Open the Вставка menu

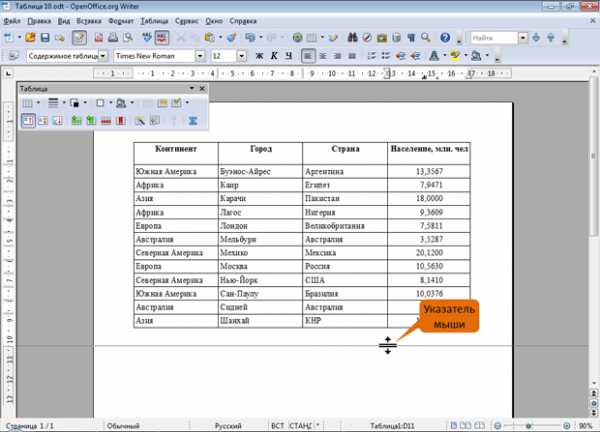tap(89, 21)
